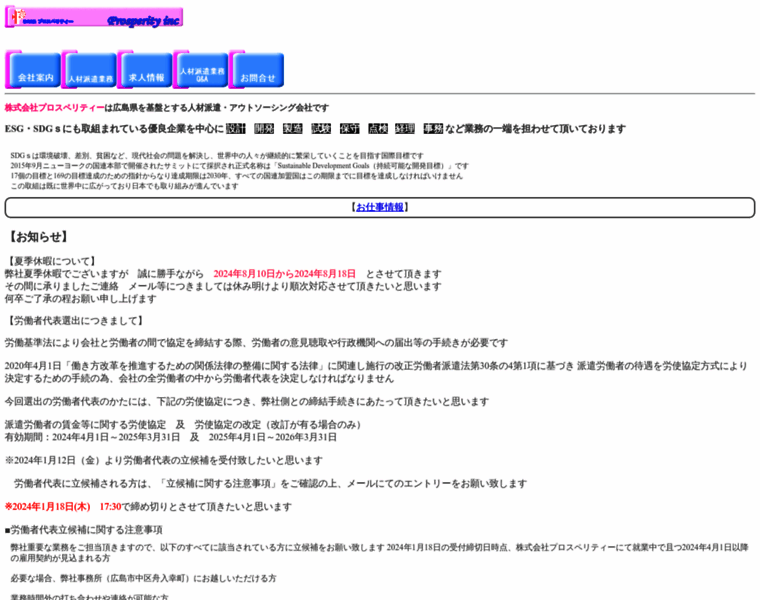Viewport: 760px width, 600px height.
Task: Click the Sustainable Development Goals text line
Action: (x=239, y=166)
